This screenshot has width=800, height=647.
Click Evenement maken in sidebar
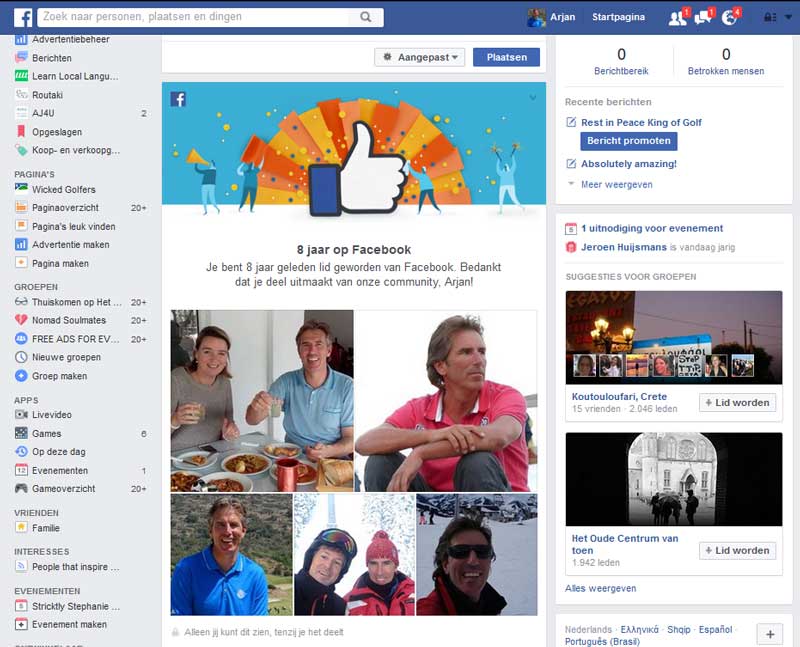click(x=69, y=625)
